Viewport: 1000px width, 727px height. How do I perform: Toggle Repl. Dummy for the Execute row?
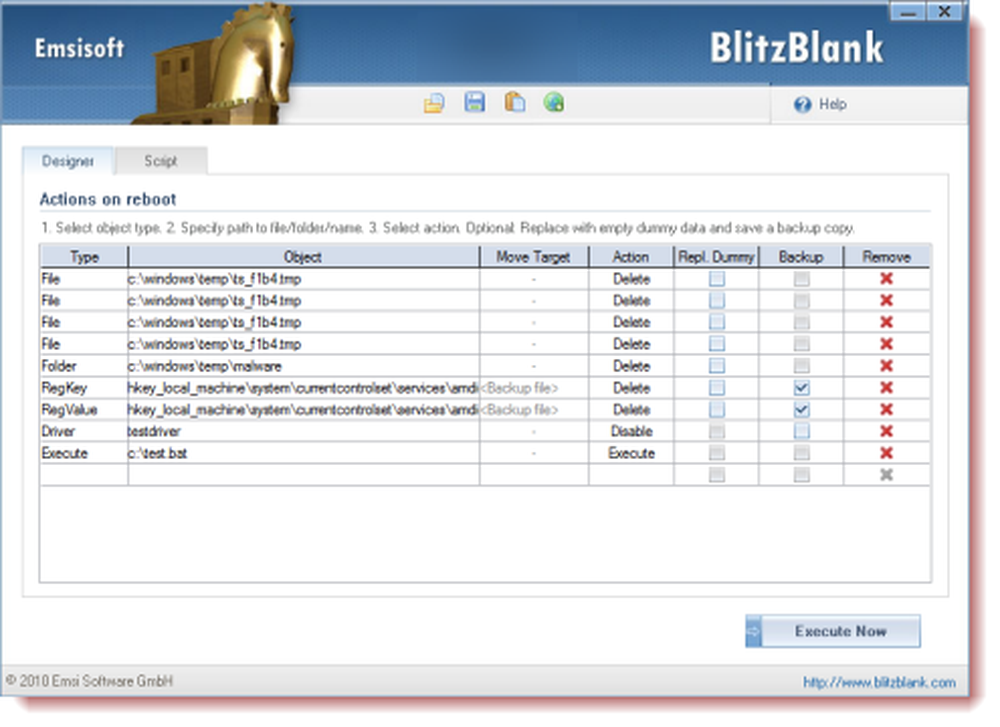click(717, 453)
